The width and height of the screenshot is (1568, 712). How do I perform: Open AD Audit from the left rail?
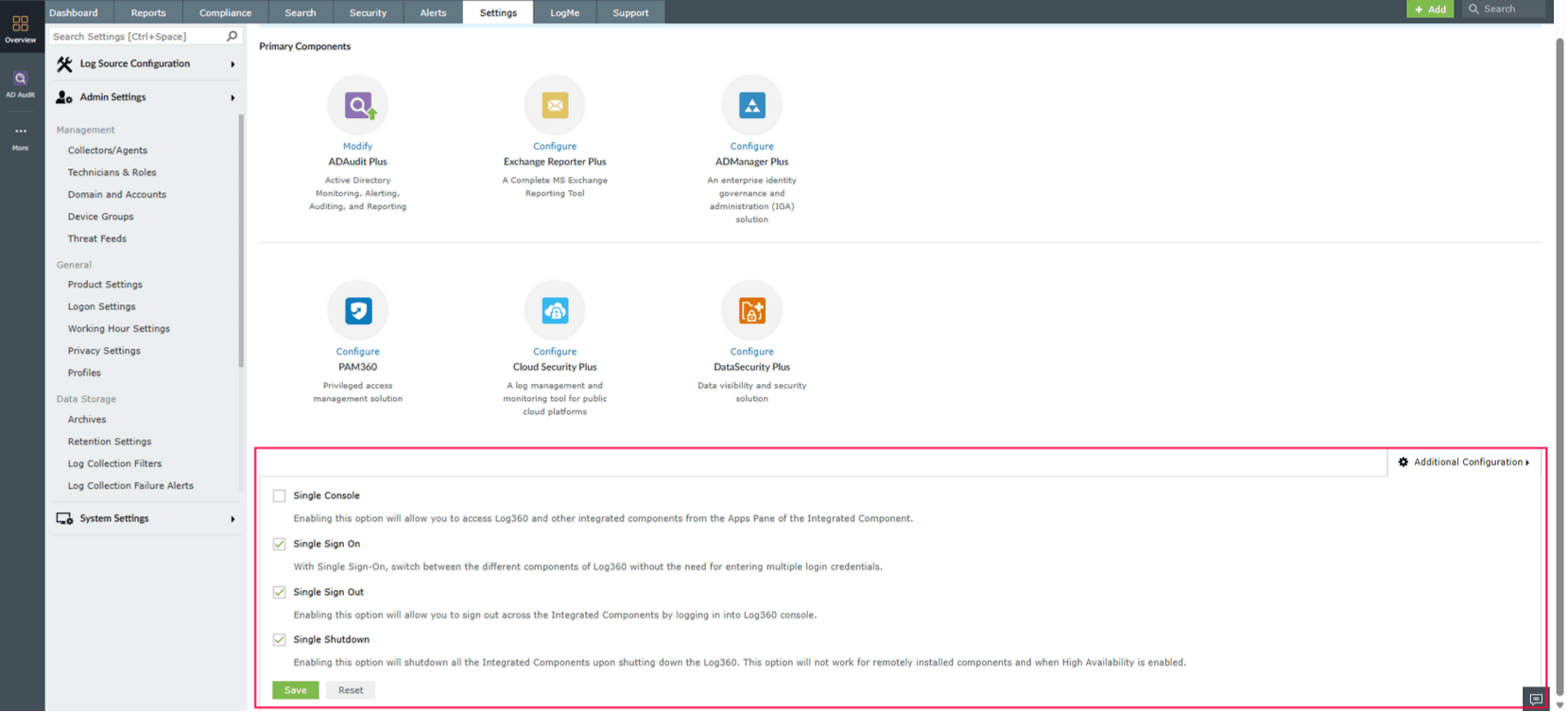(x=20, y=82)
